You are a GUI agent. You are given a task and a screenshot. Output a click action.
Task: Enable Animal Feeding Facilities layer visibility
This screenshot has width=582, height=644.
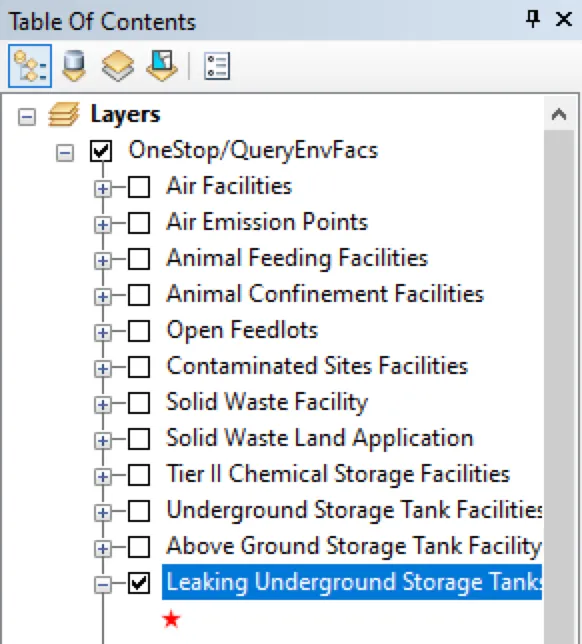coord(139,259)
